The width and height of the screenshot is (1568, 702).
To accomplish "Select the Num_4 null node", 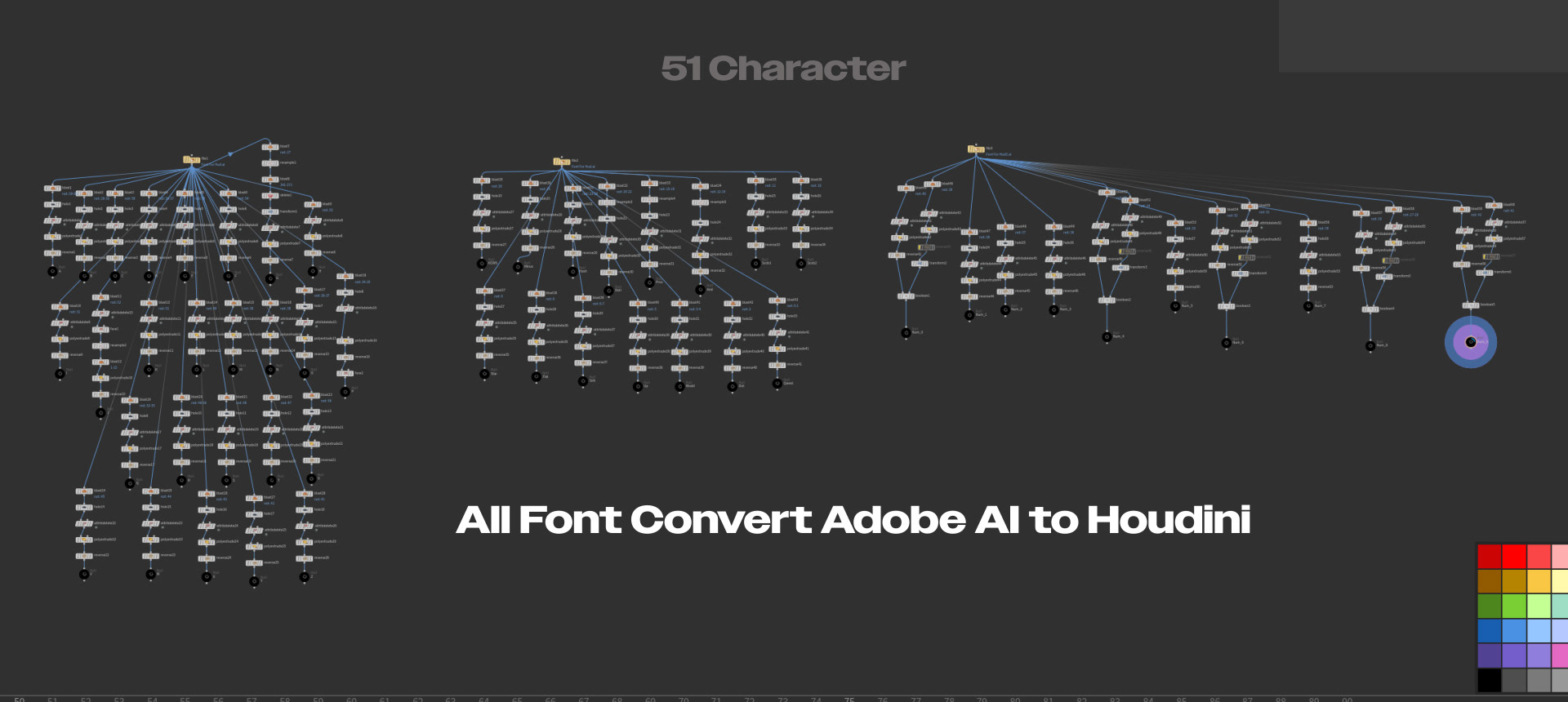I will (x=1107, y=336).
